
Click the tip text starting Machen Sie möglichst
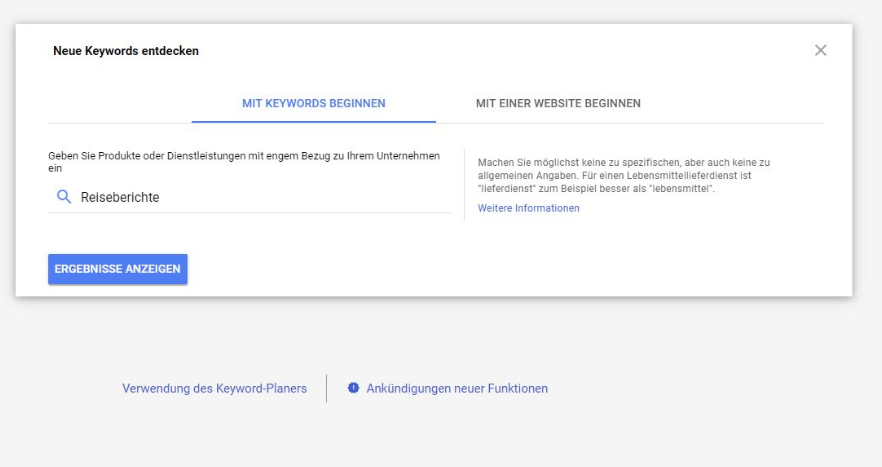coord(624,176)
